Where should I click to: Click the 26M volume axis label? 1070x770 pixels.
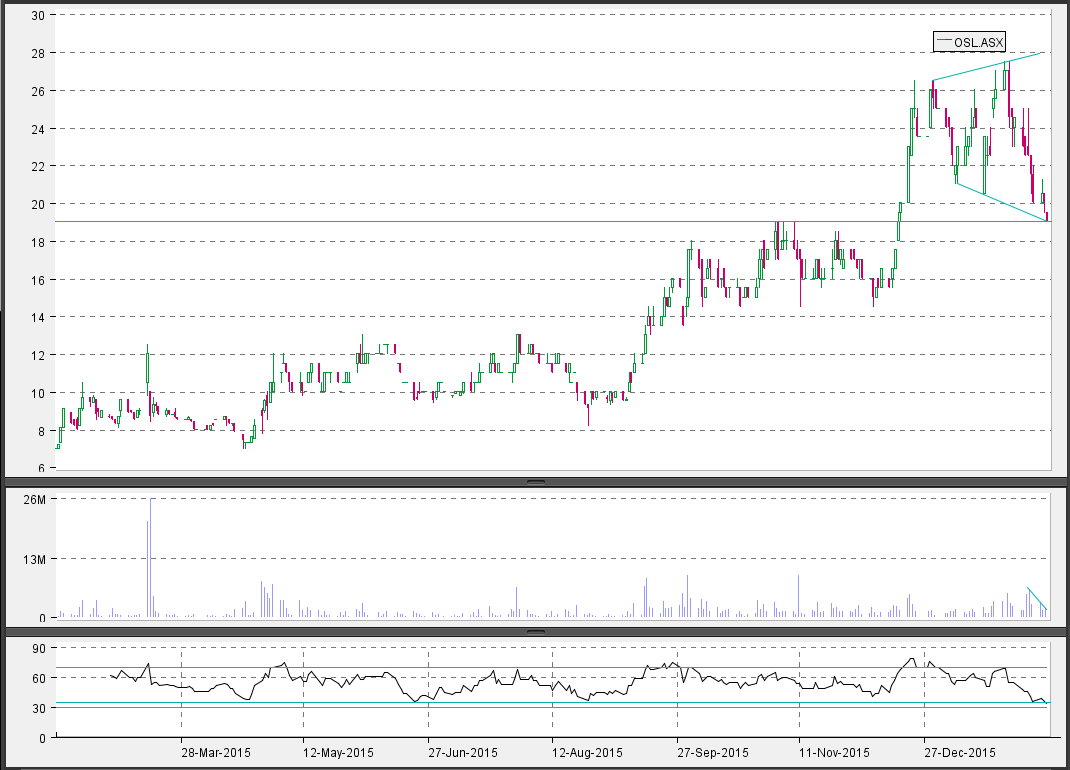click(x=34, y=500)
